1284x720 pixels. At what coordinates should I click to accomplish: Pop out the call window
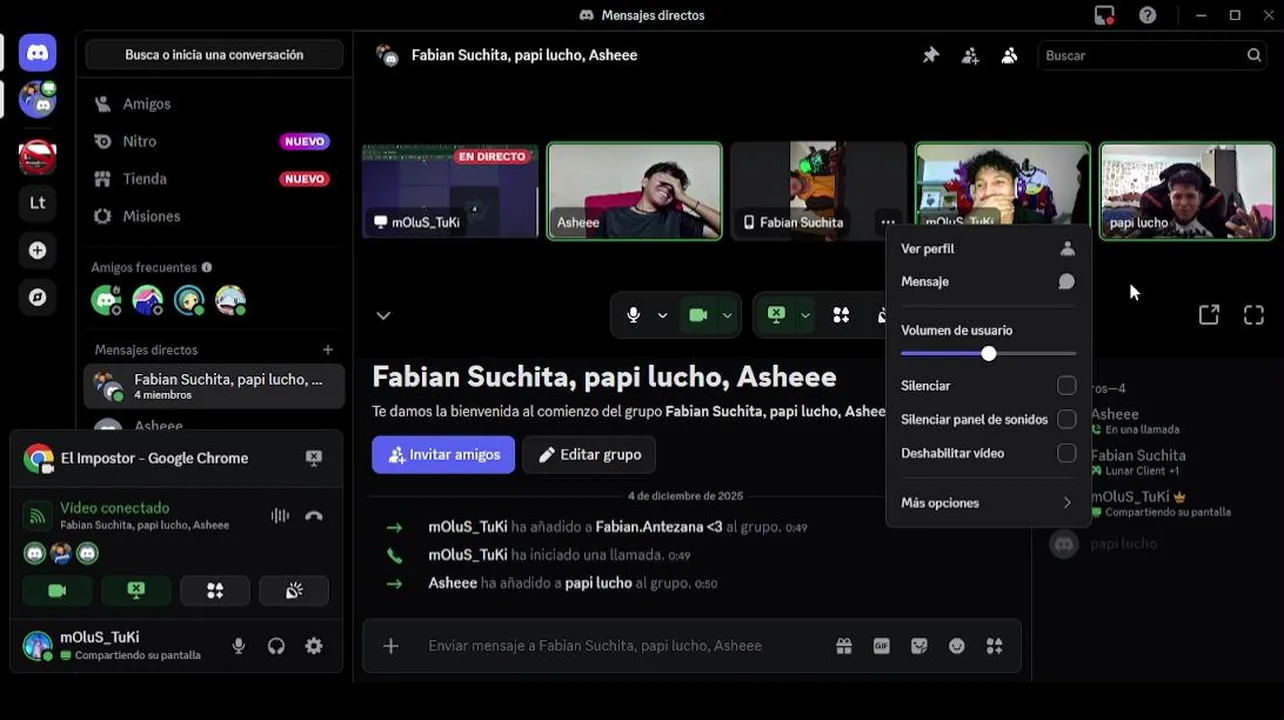coord(1209,315)
